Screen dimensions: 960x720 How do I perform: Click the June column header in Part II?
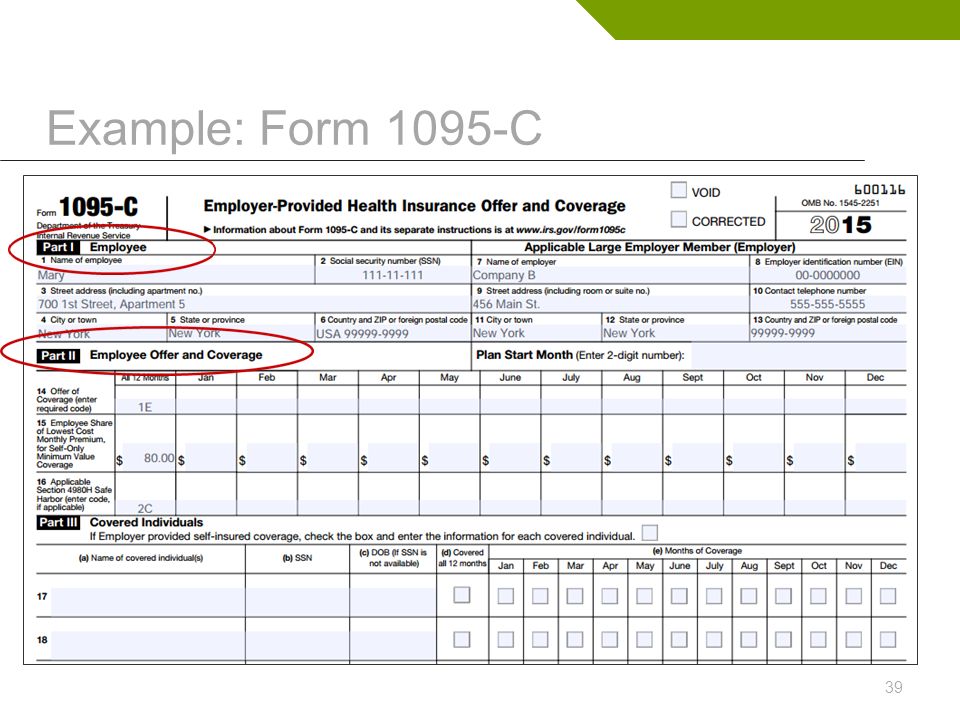click(x=510, y=377)
